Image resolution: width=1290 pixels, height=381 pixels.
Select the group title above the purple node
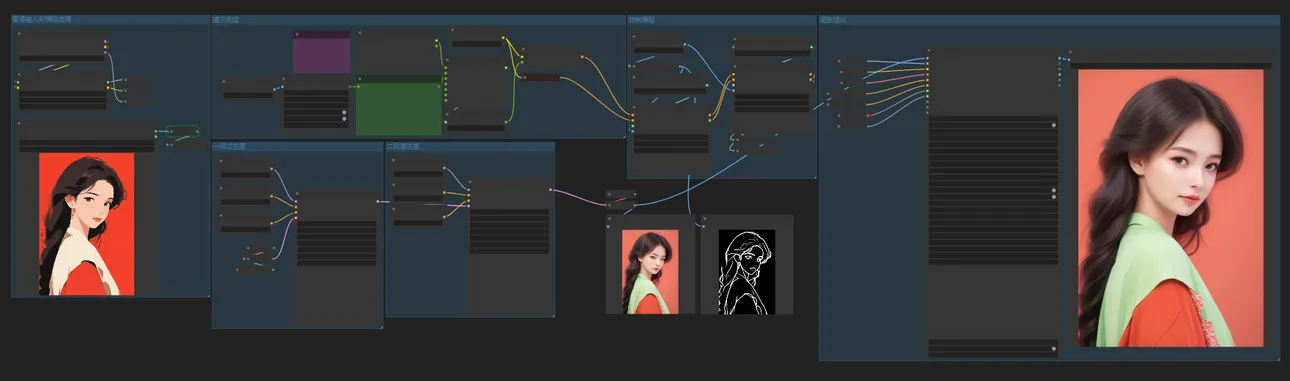click(224, 19)
